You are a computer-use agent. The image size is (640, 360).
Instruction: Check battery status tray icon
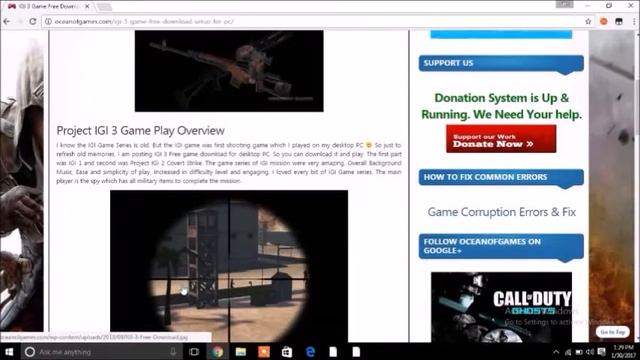pos(579,352)
